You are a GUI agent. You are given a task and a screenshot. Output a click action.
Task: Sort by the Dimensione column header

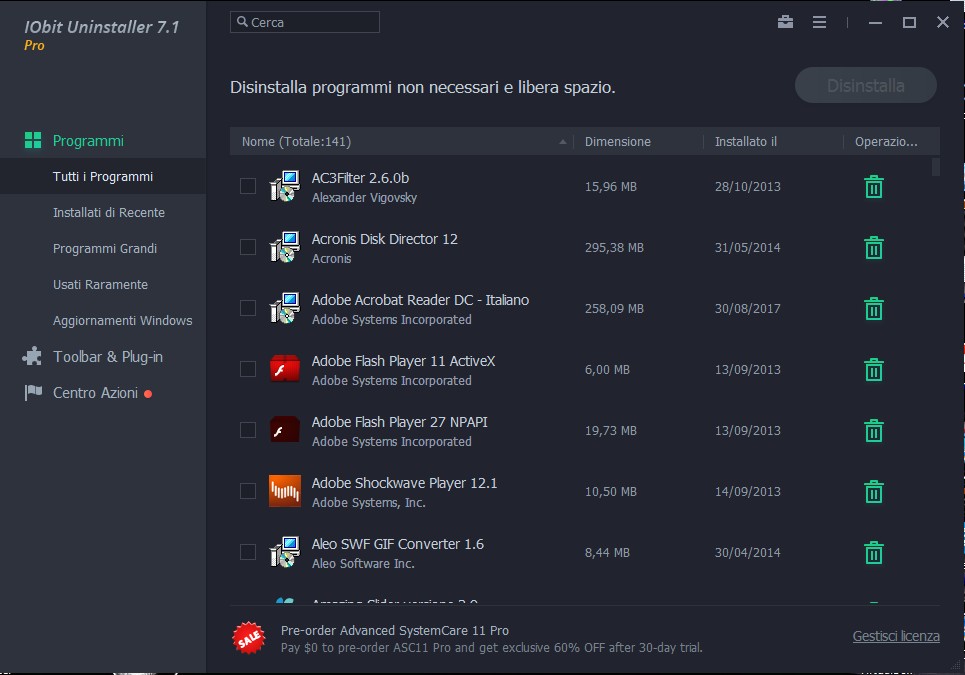(x=638, y=142)
